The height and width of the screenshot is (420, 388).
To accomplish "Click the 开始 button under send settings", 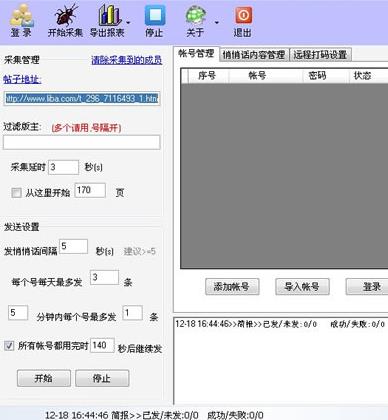I will (44, 378).
